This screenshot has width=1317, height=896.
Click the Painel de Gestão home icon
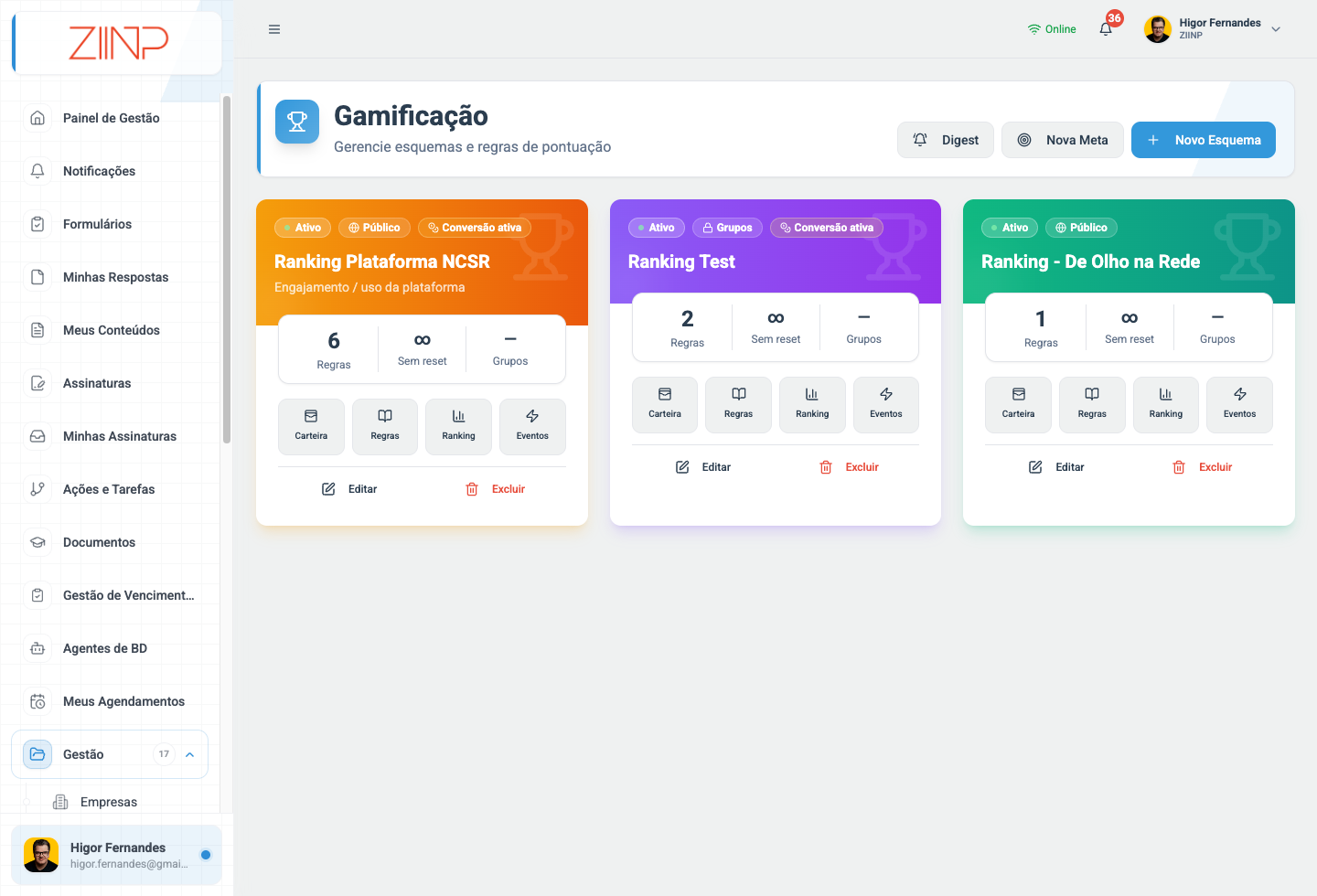pos(37,118)
